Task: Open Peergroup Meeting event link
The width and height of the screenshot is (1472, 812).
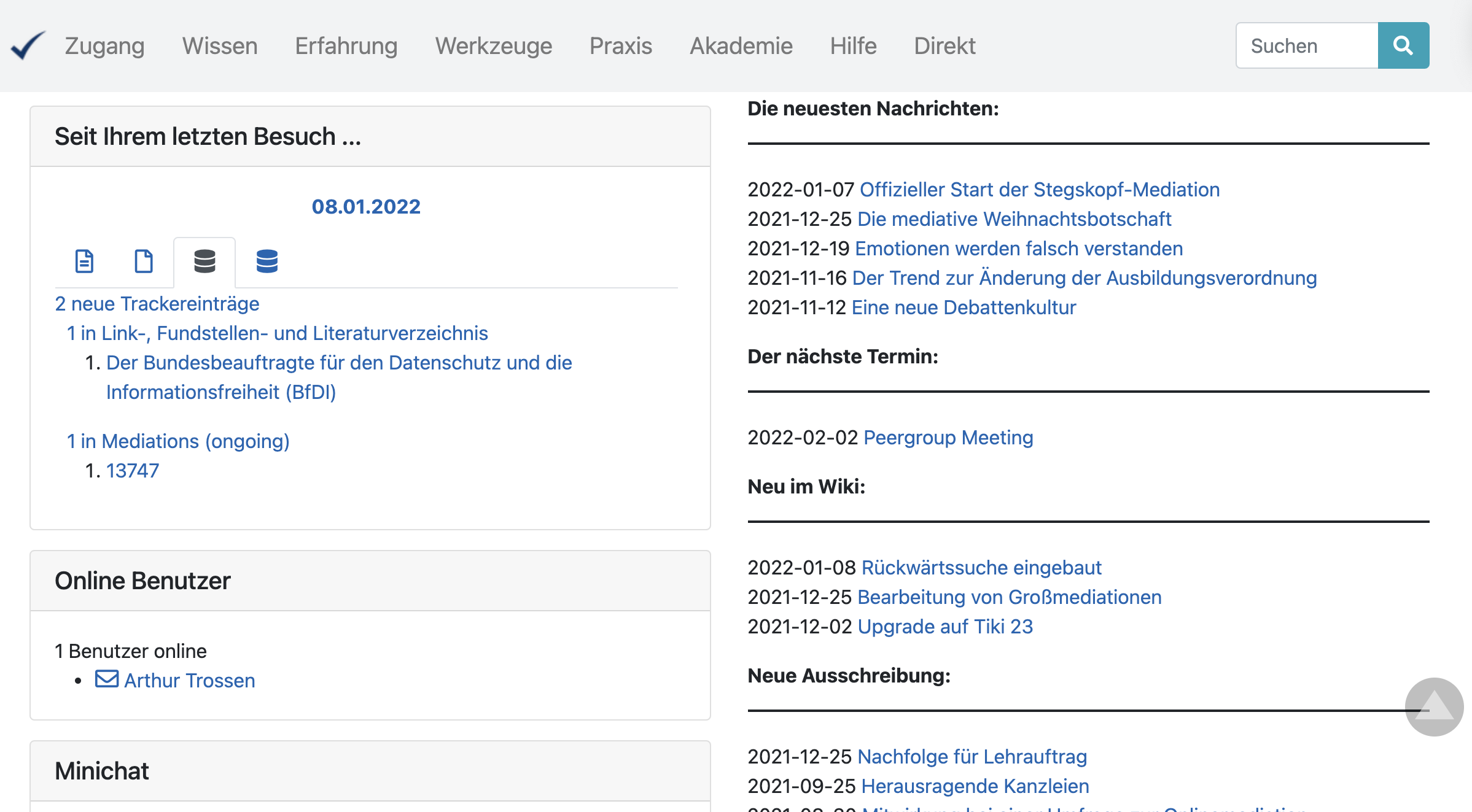Action: click(x=948, y=438)
